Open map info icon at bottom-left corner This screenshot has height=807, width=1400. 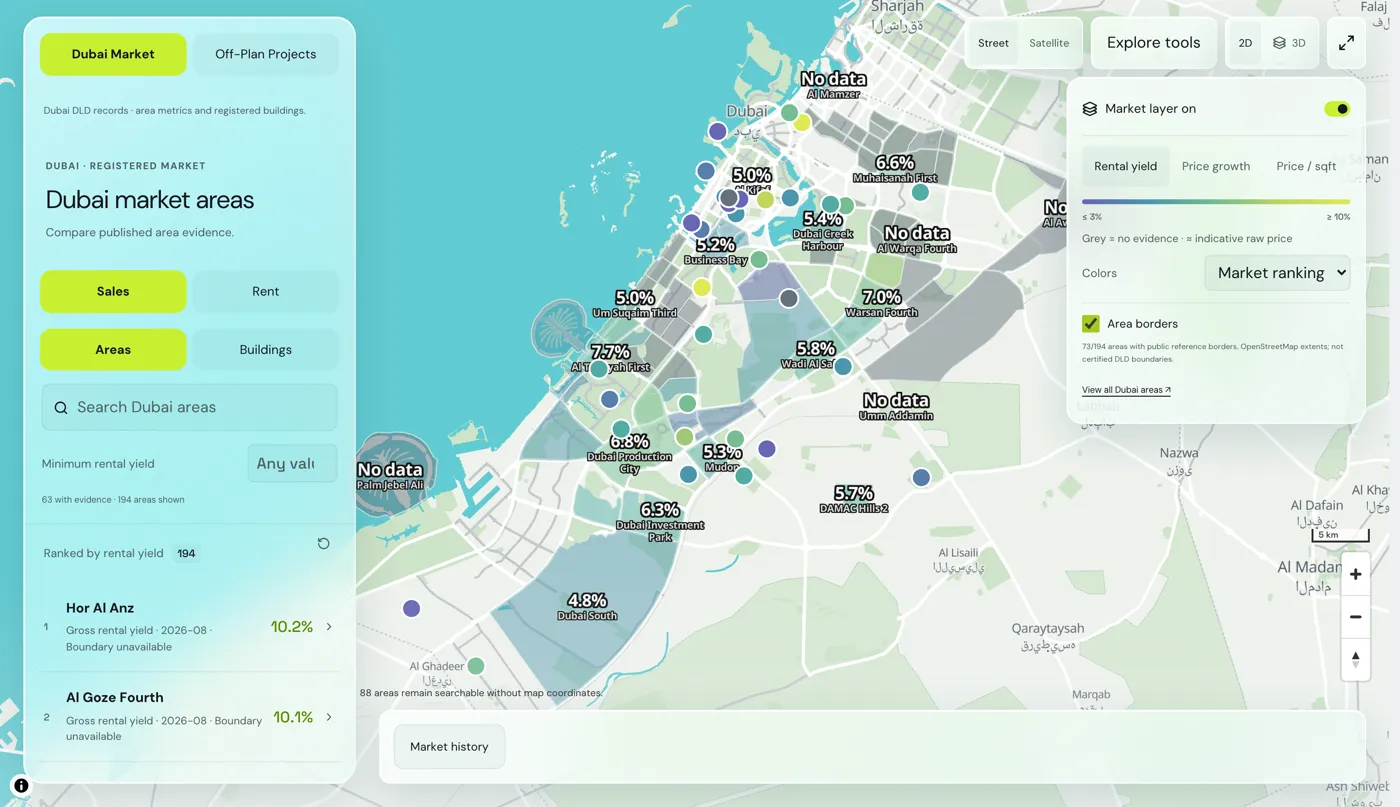click(21, 786)
